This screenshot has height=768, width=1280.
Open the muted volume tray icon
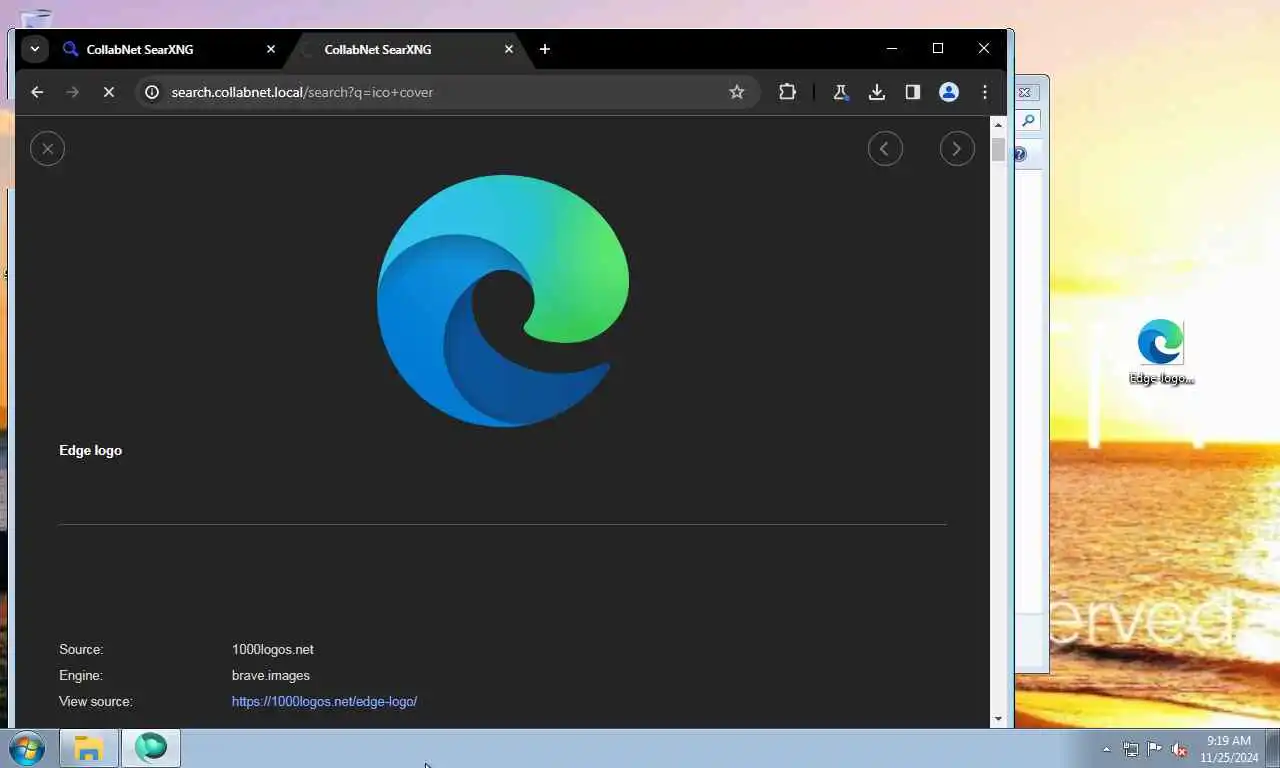[x=1179, y=749]
